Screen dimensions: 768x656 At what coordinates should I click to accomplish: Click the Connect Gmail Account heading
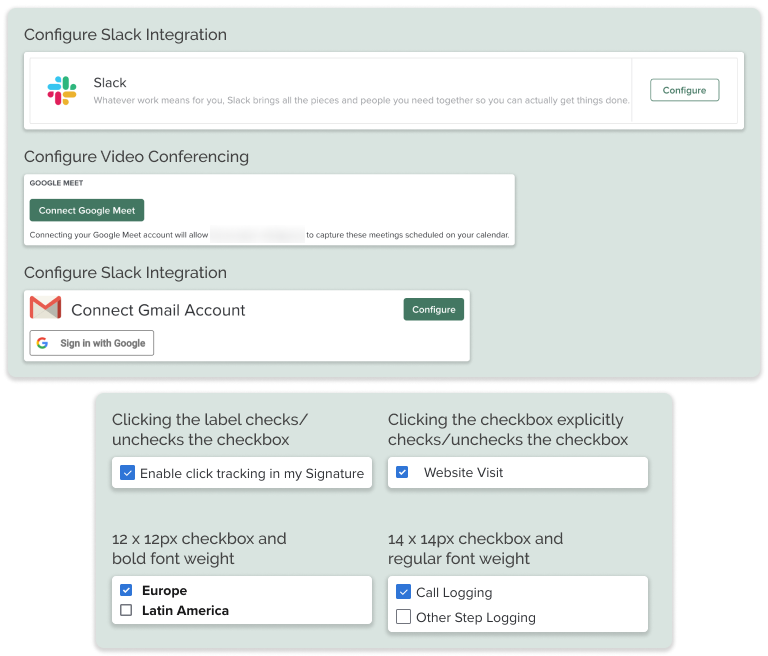point(158,310)
